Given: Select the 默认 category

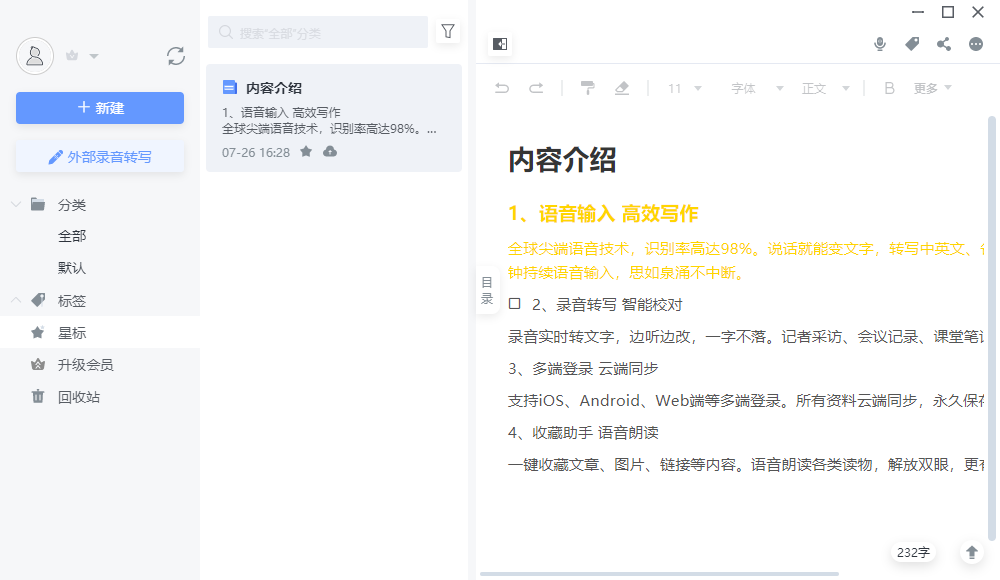Looking at the screenshot, I should (72, 268).
